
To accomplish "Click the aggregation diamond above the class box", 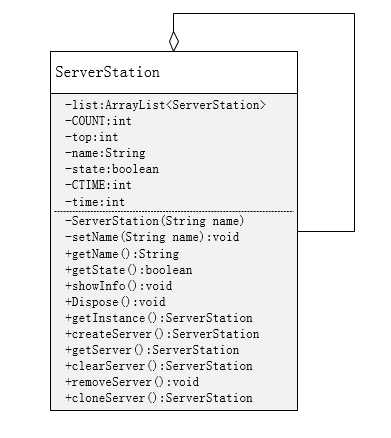I will [x=174, y=41].
